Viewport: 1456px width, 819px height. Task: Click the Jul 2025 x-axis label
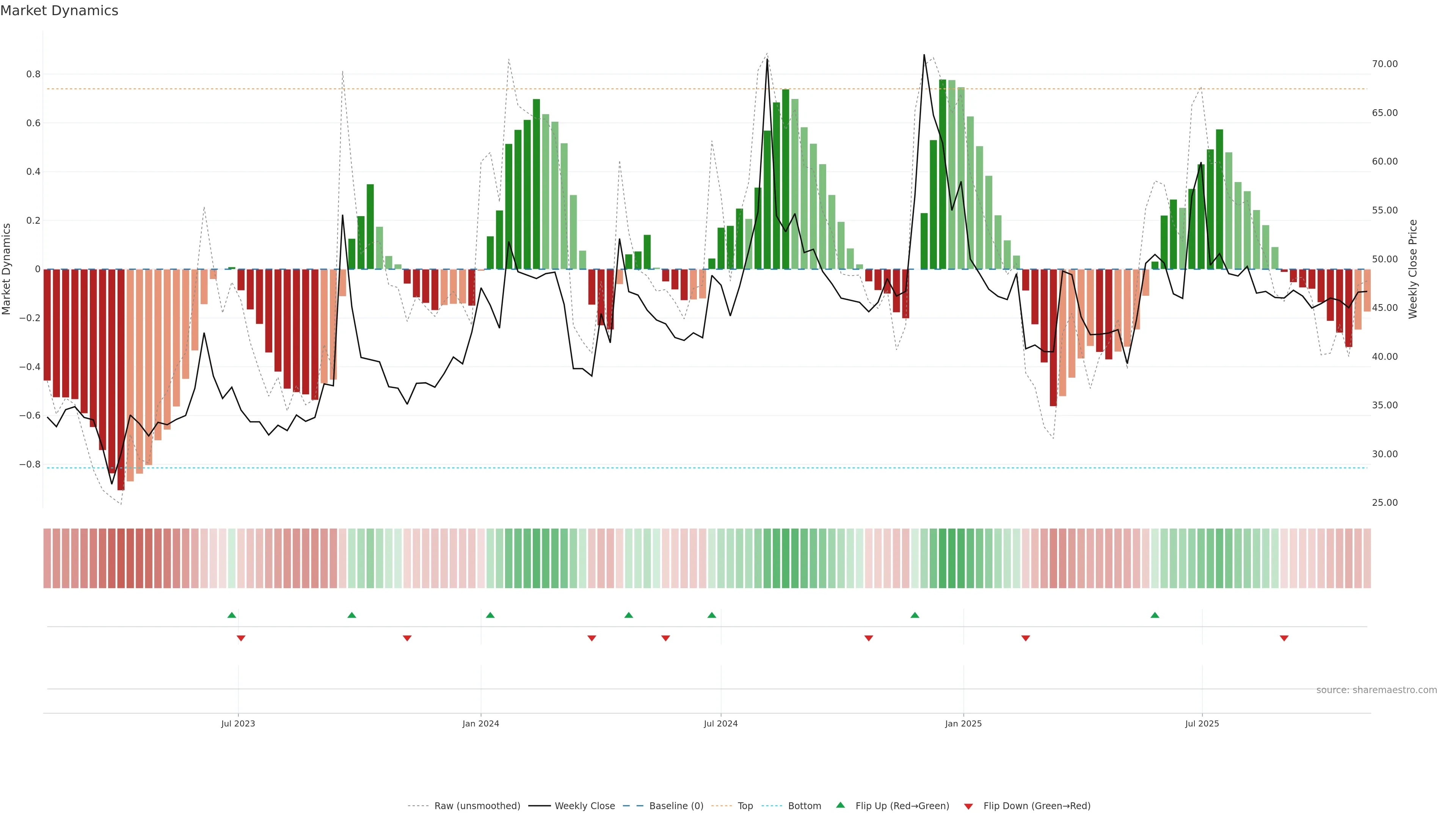click(1202, 723)
